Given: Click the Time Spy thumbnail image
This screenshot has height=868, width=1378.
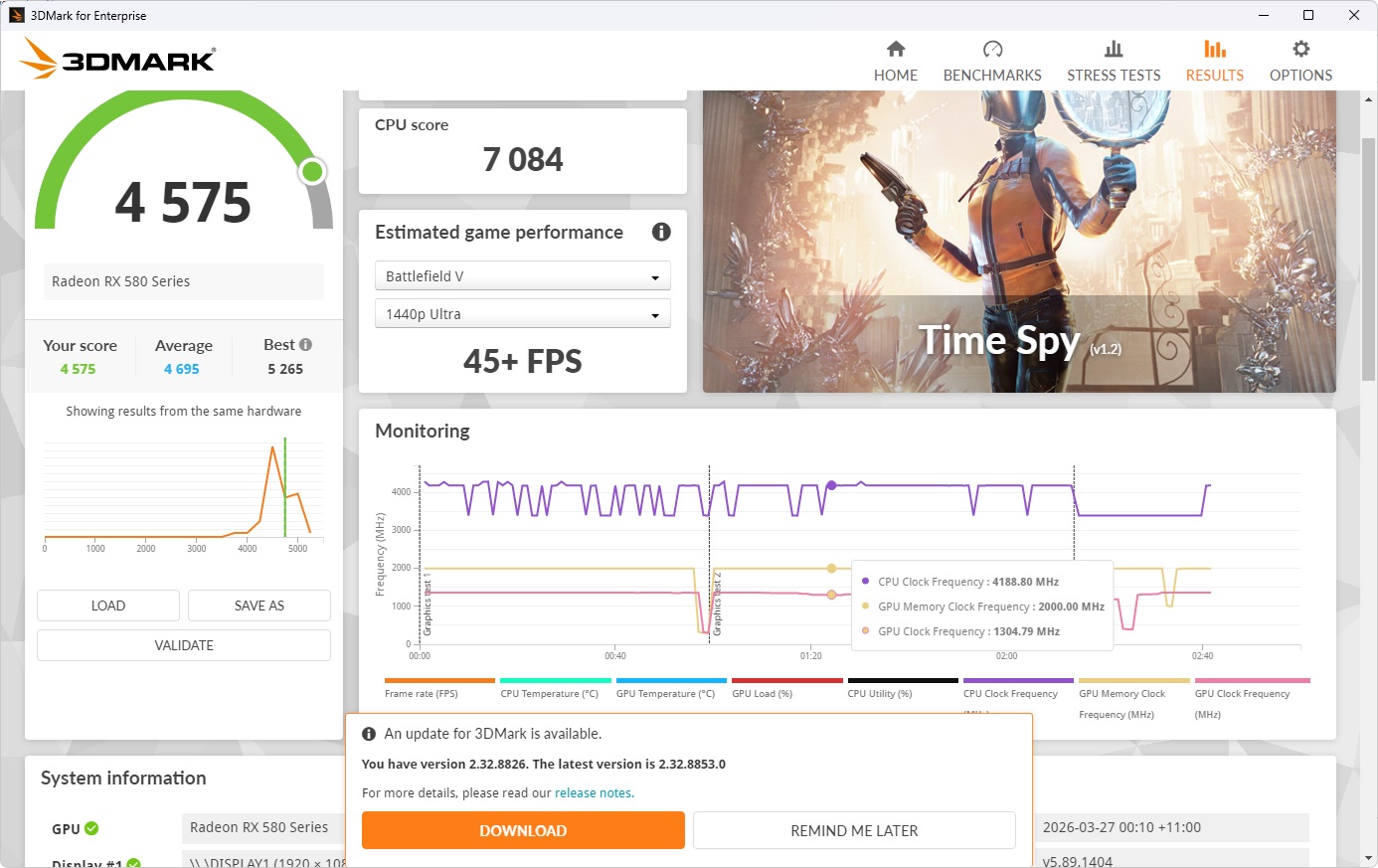Looking at the screenshot, I should click(x=1019, y=242).
